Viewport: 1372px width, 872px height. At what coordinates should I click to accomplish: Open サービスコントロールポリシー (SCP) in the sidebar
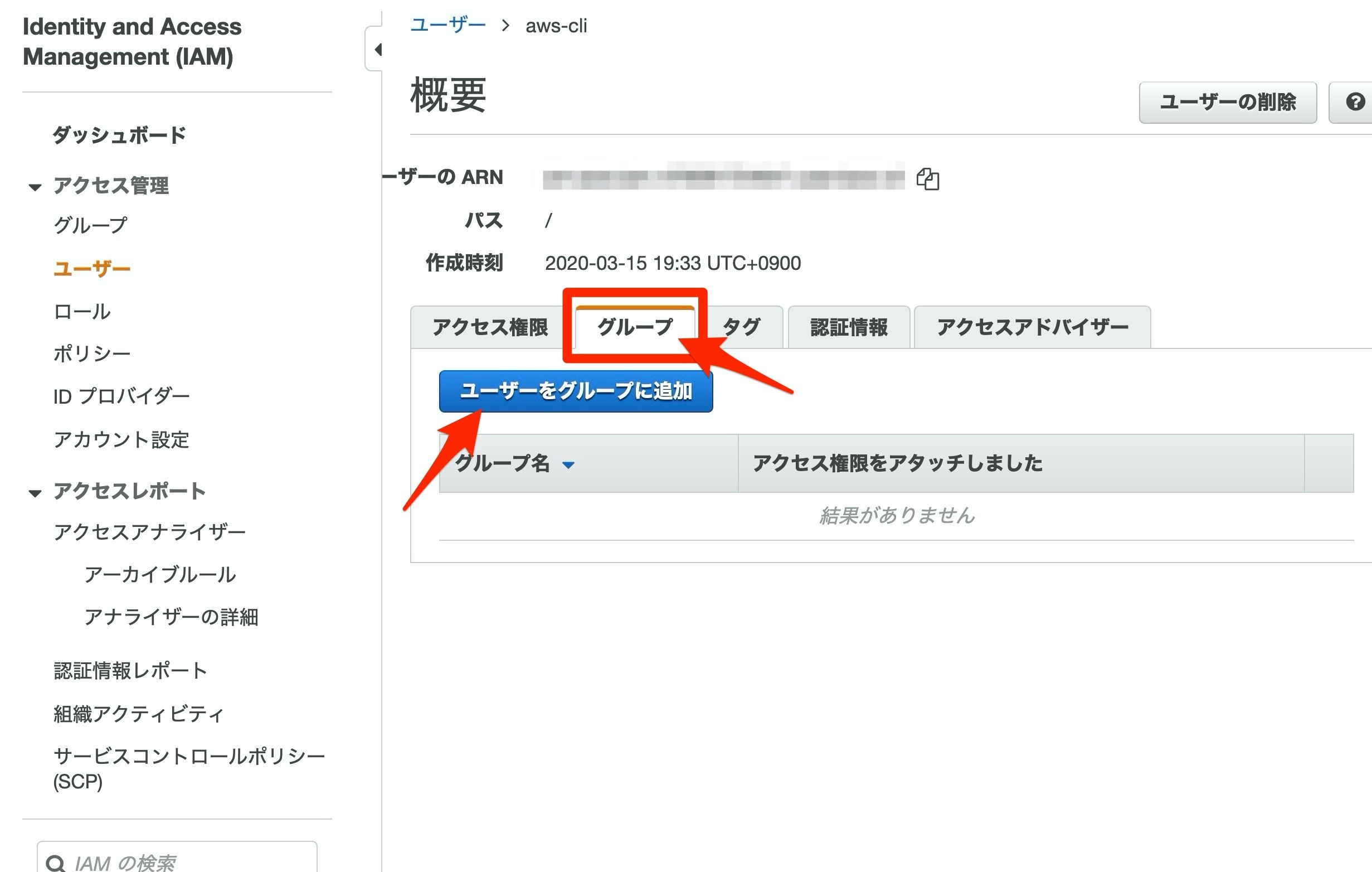[x=189, y=768]
